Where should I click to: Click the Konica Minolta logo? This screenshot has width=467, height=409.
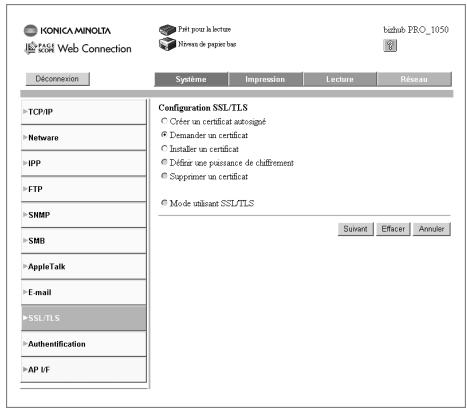click(67, 30)
